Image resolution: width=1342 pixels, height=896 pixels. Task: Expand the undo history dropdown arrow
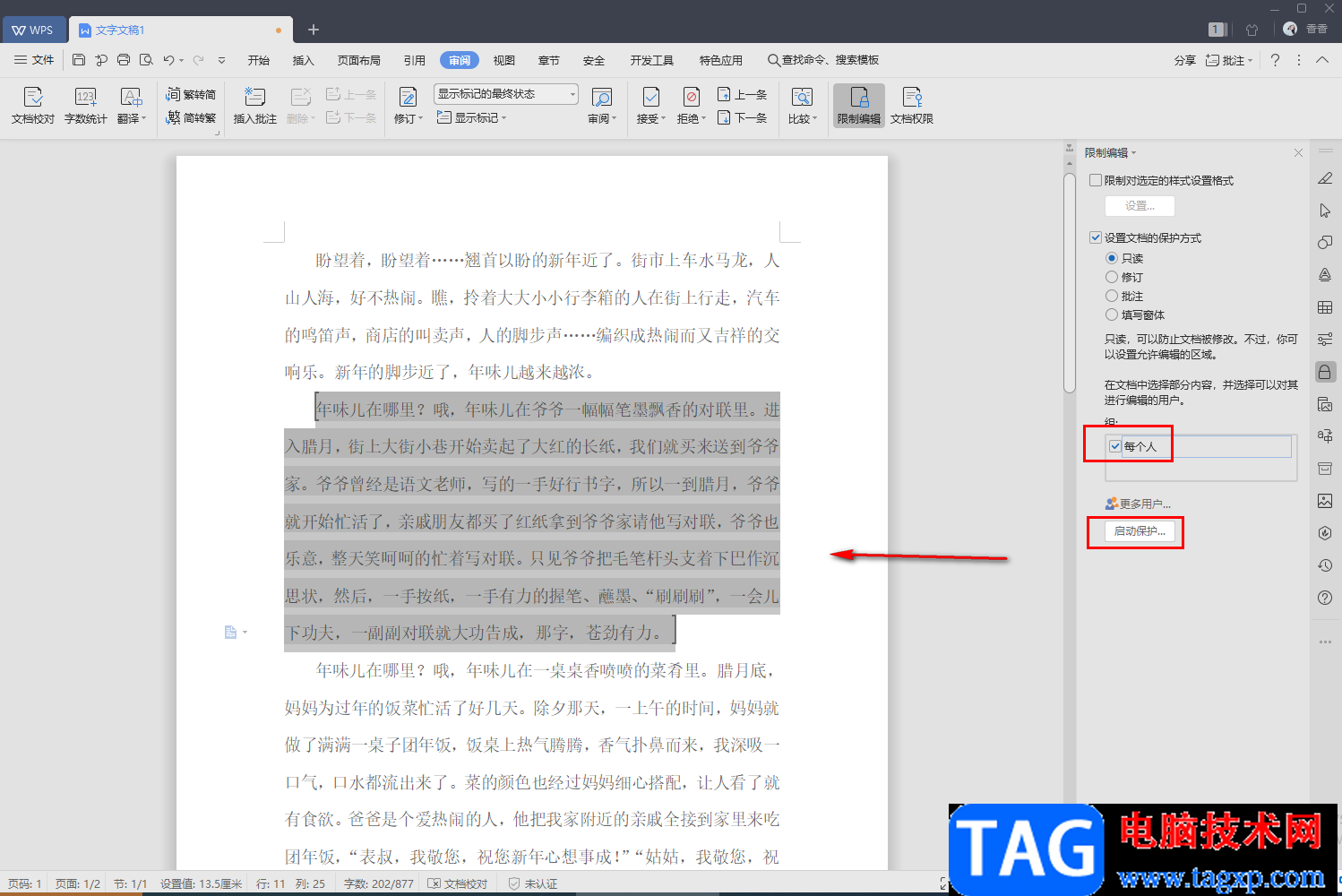181,60
